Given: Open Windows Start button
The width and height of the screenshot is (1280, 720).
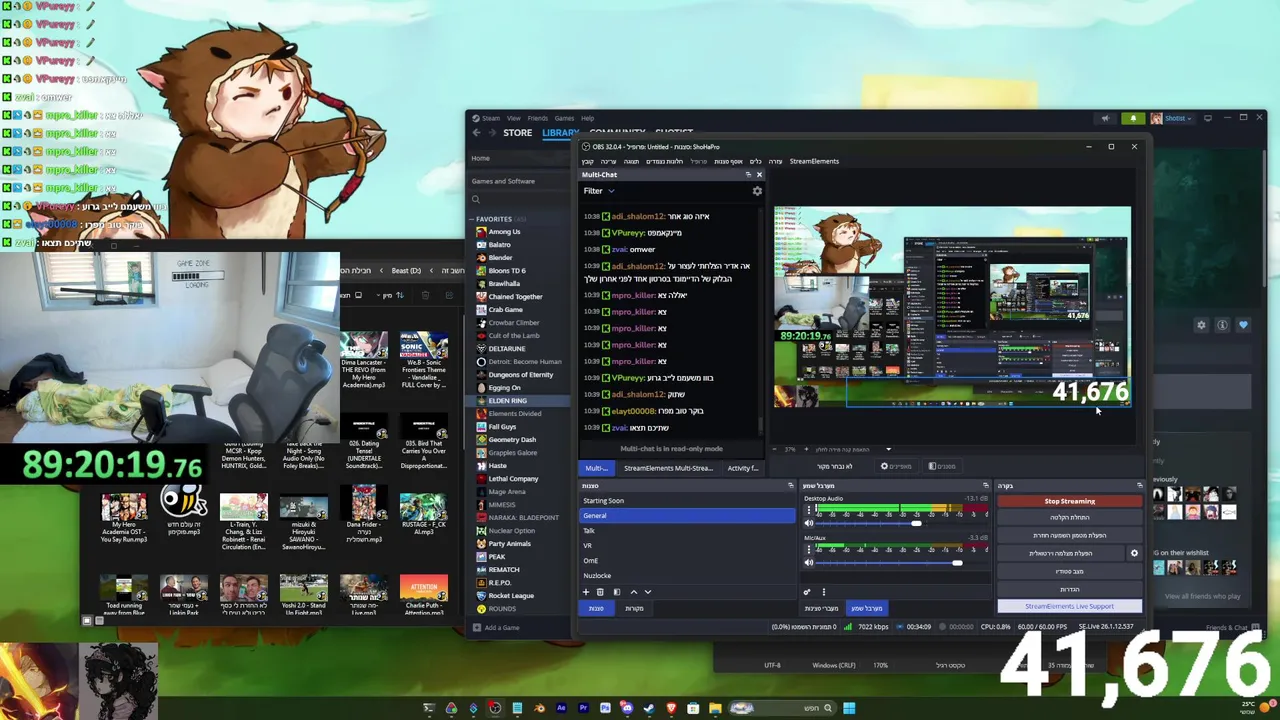Looking at the screenshot, I should pyautogui.click(x=848, y=708).
